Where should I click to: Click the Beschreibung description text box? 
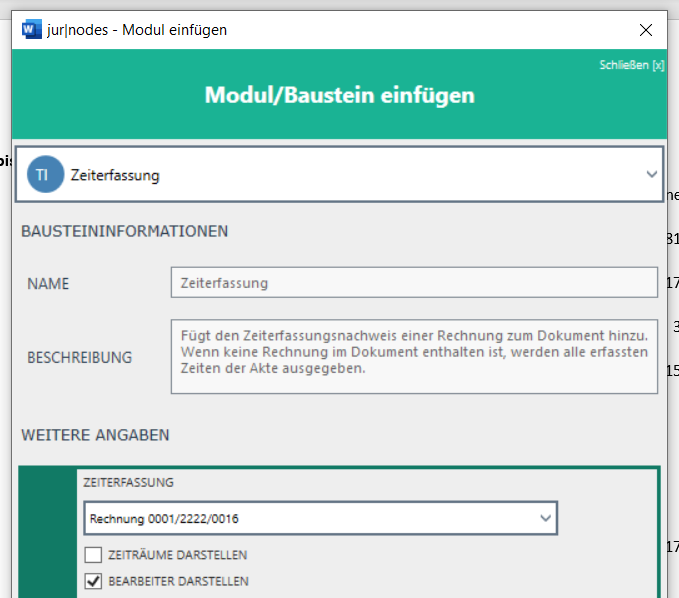[414, 356]
